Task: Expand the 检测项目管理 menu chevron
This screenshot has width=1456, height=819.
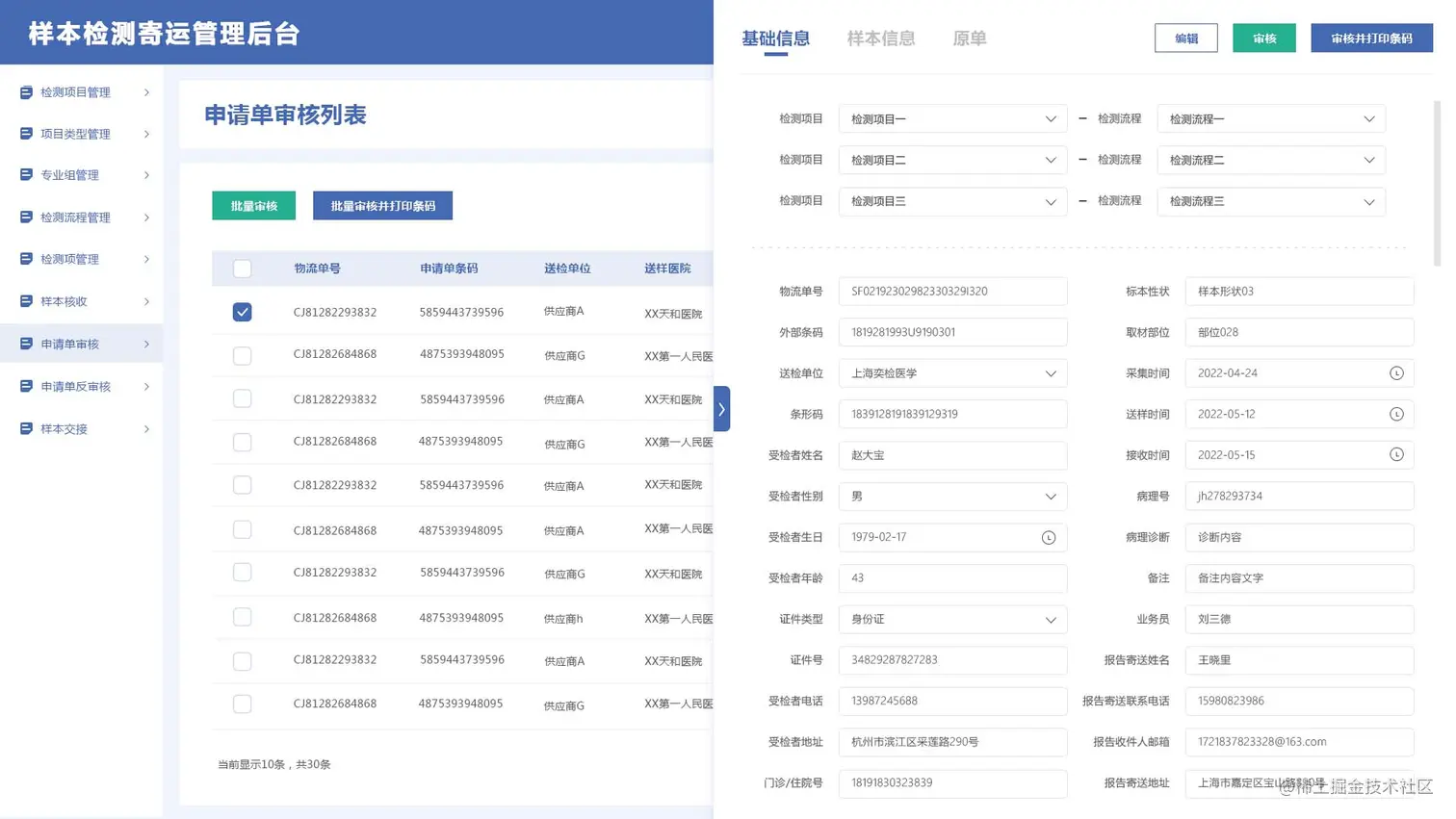Action: (146, 92)
